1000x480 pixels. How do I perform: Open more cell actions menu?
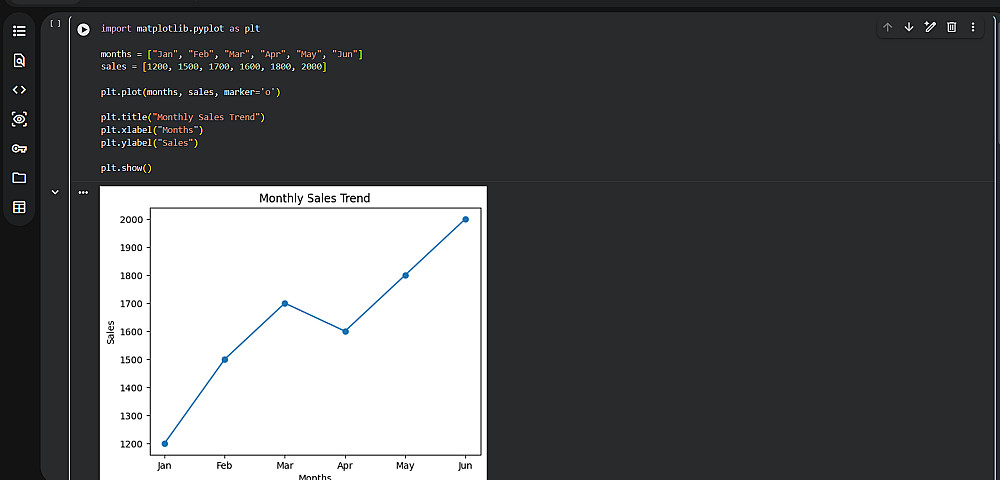tap(973, 27)
